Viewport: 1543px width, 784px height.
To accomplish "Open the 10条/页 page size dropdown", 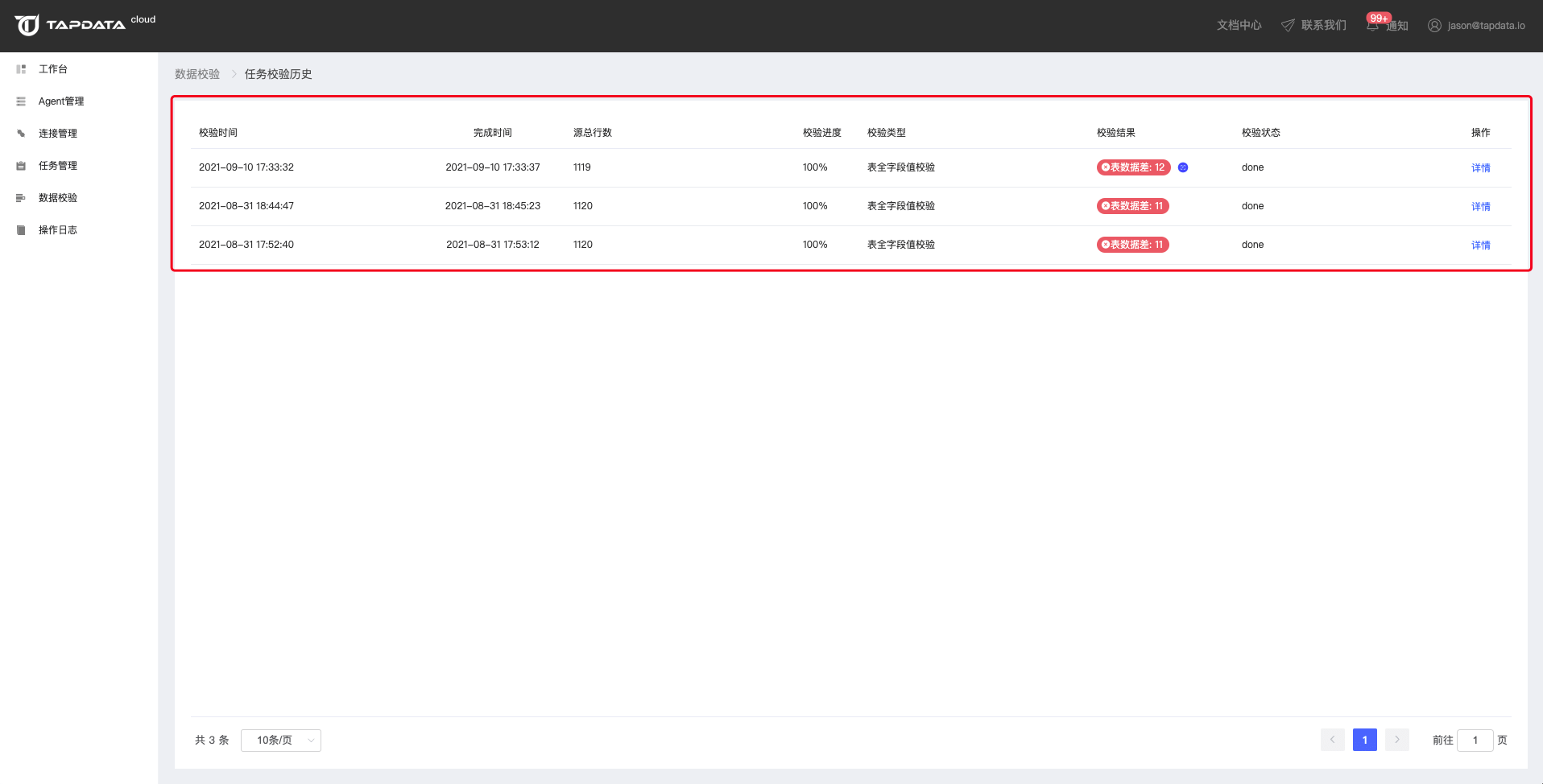I will click(x=280, y=741).
